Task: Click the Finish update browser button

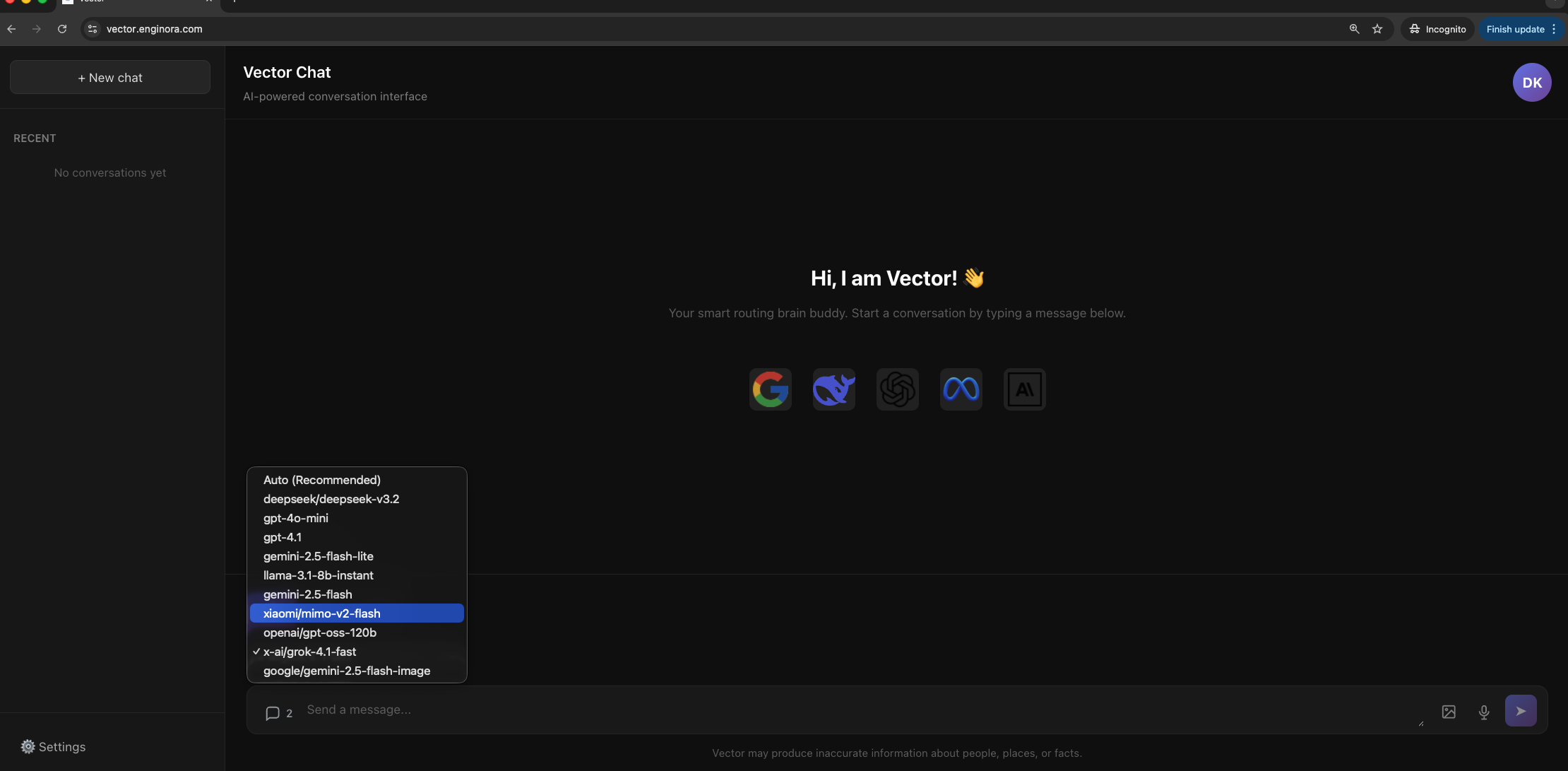Action: (1515, 29)
